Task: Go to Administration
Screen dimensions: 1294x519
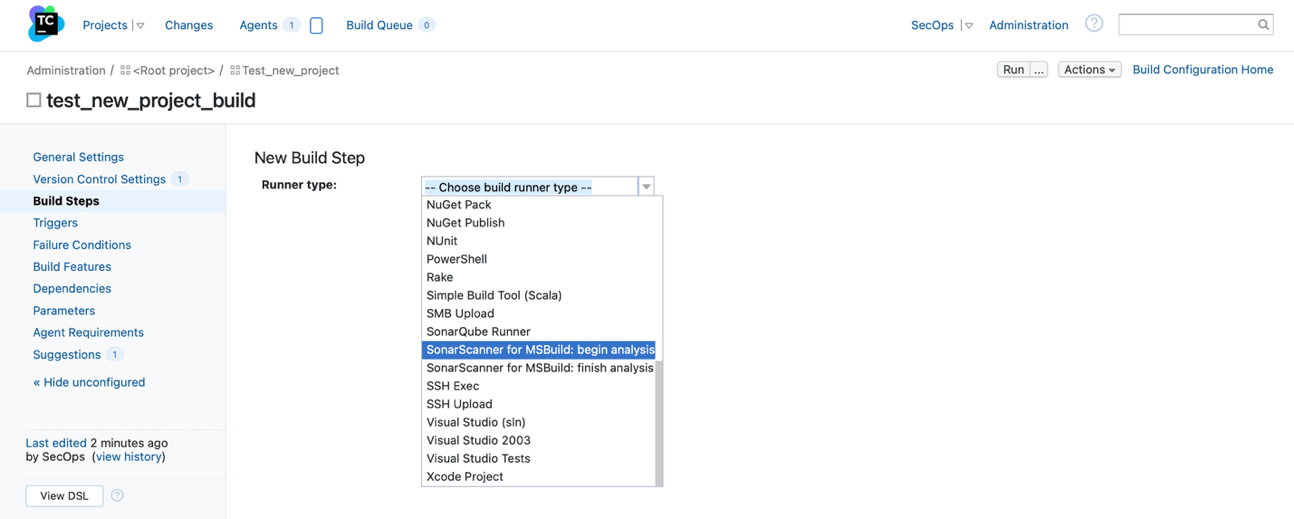Action: (x=1028, y=25)
